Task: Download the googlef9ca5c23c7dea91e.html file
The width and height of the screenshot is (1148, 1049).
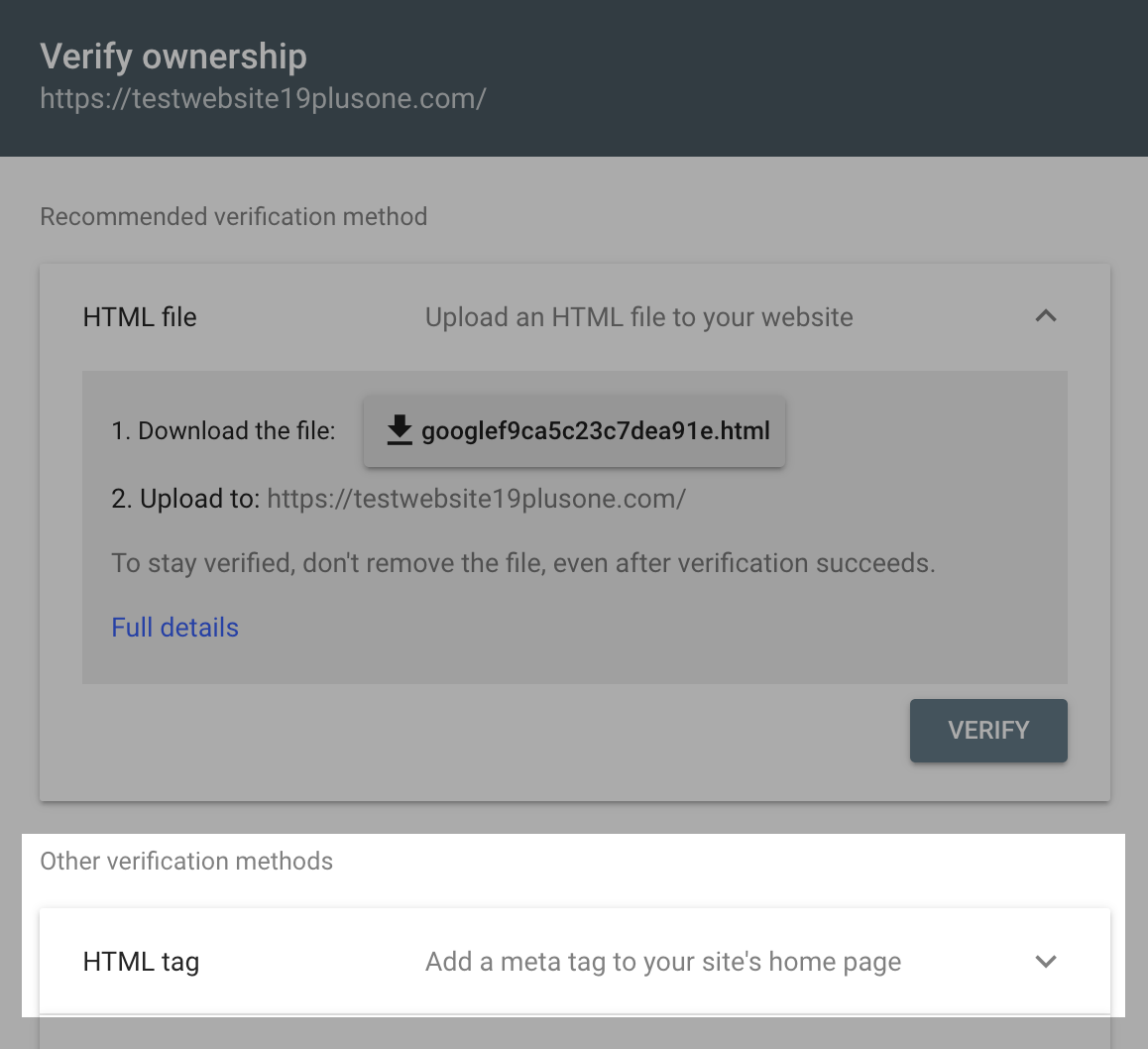Action: pos(575,430)
